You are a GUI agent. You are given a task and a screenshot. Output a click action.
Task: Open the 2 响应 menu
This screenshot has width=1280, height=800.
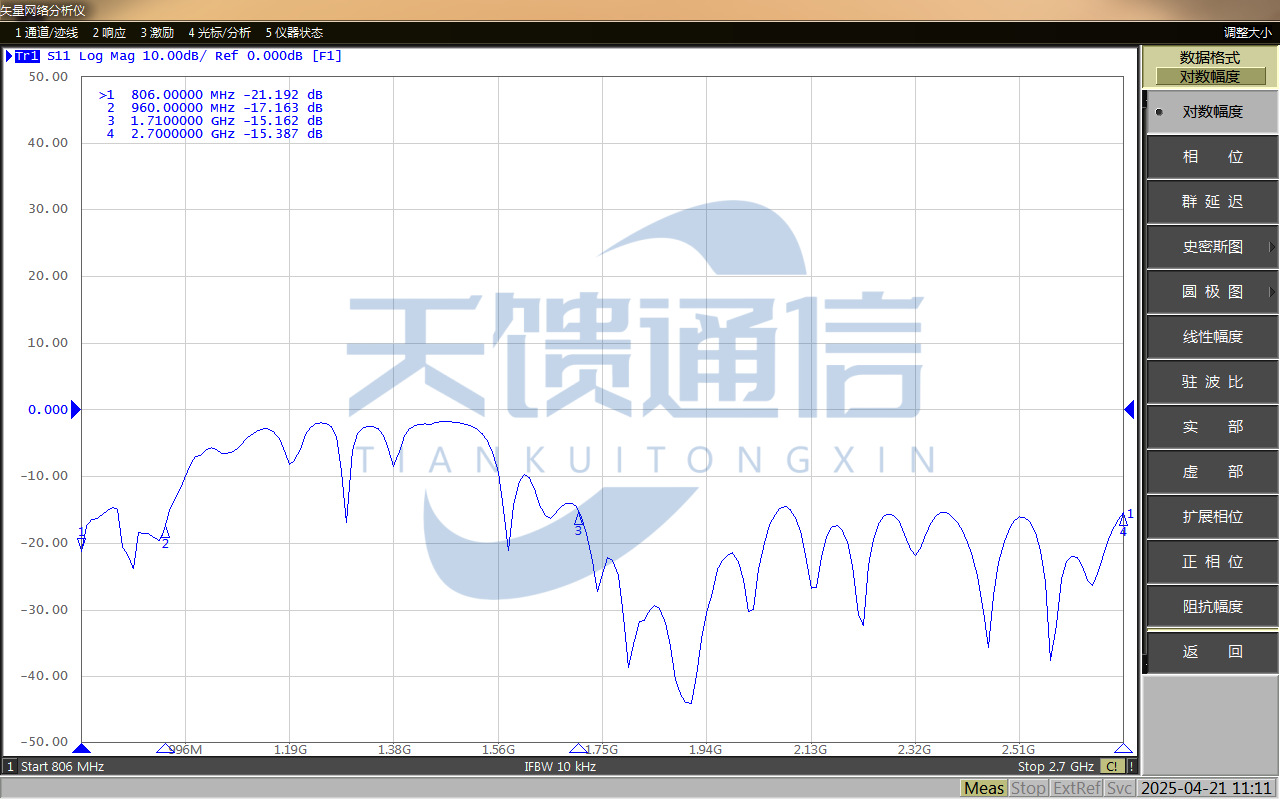[x=109, y=33]
